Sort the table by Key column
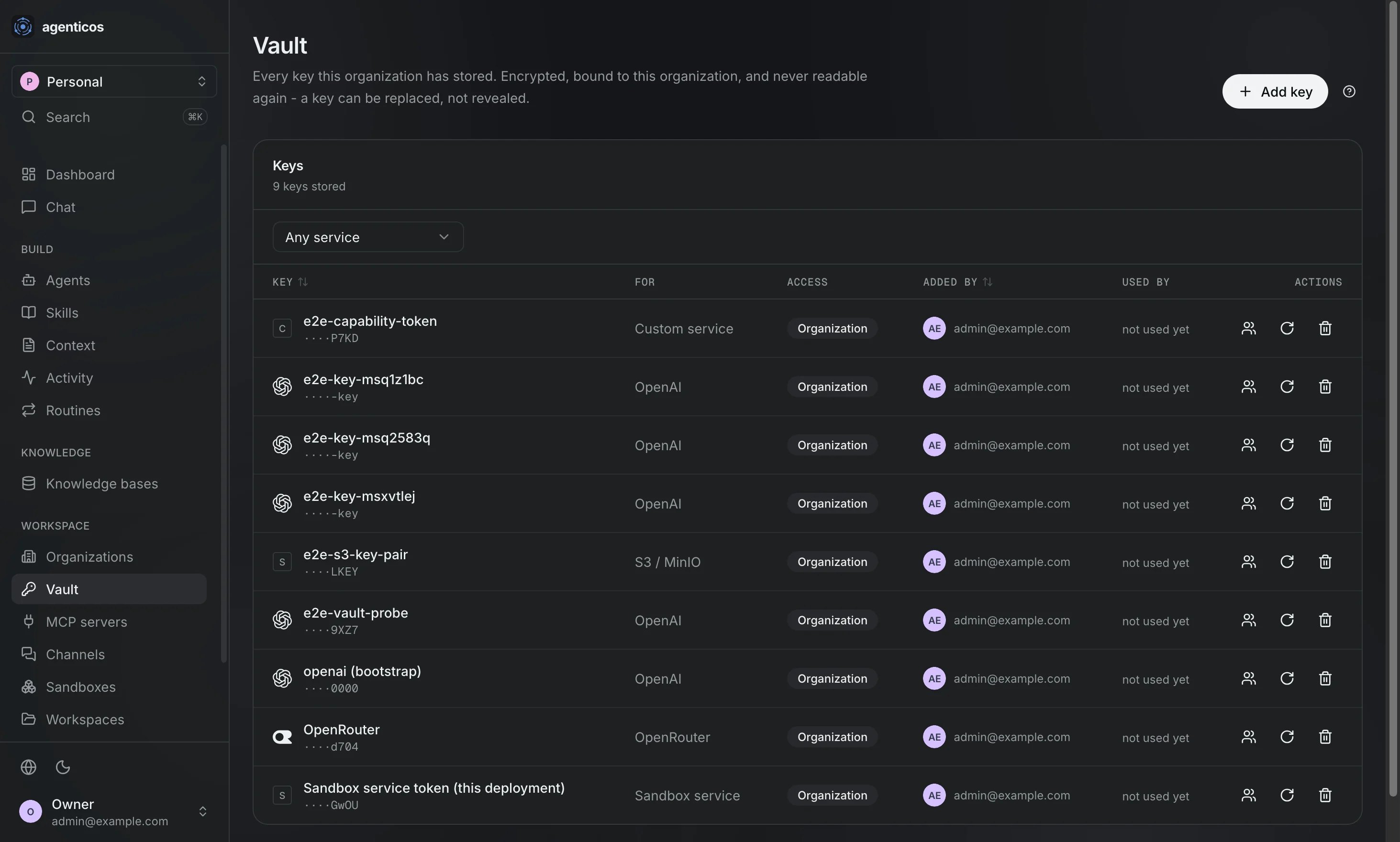Screen dimensions: 1400x842 point(290,282)
